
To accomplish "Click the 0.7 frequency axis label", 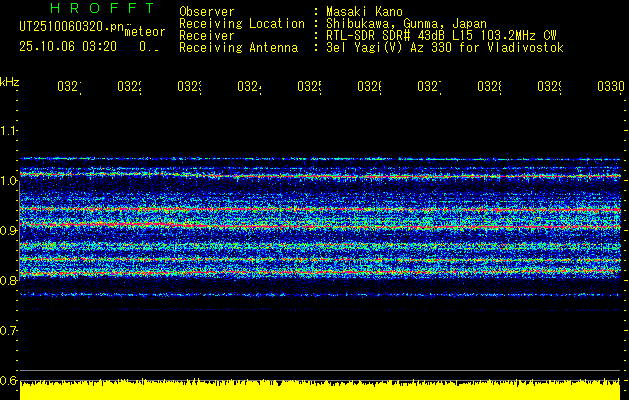I will [x=8, y=331].
